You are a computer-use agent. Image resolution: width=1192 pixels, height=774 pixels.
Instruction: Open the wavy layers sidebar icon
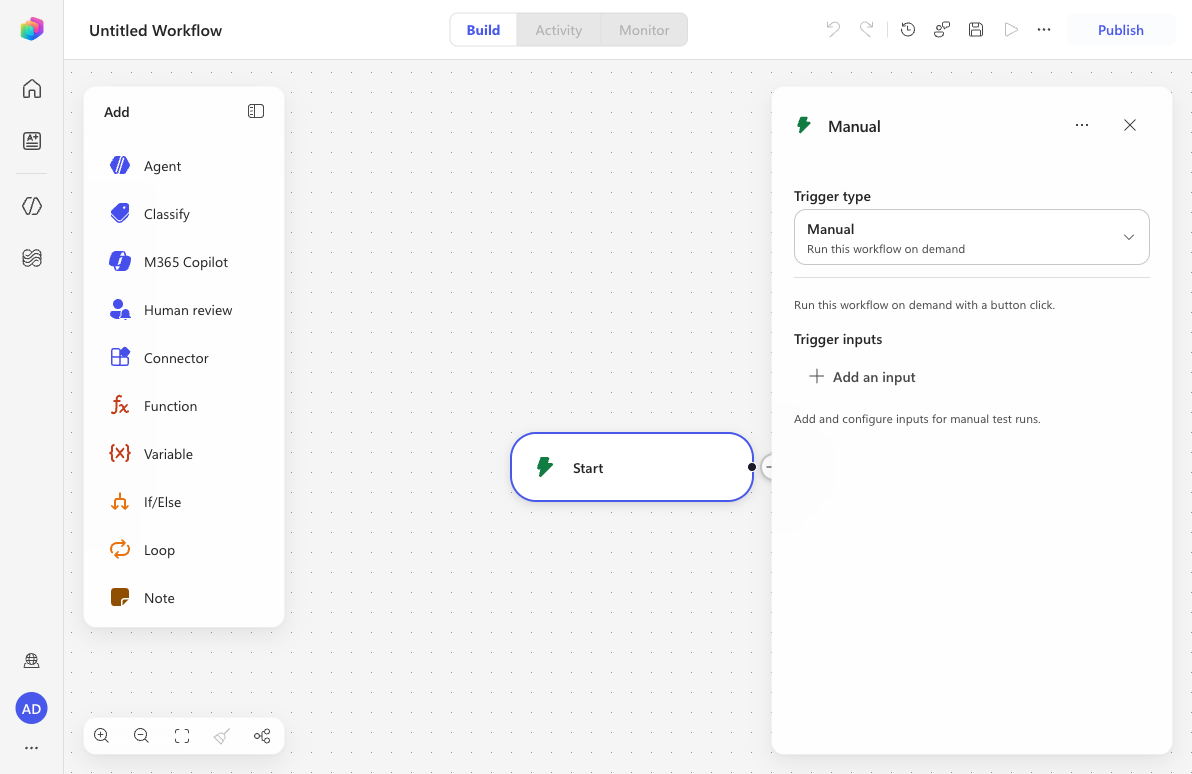click(x=32, y=258)
